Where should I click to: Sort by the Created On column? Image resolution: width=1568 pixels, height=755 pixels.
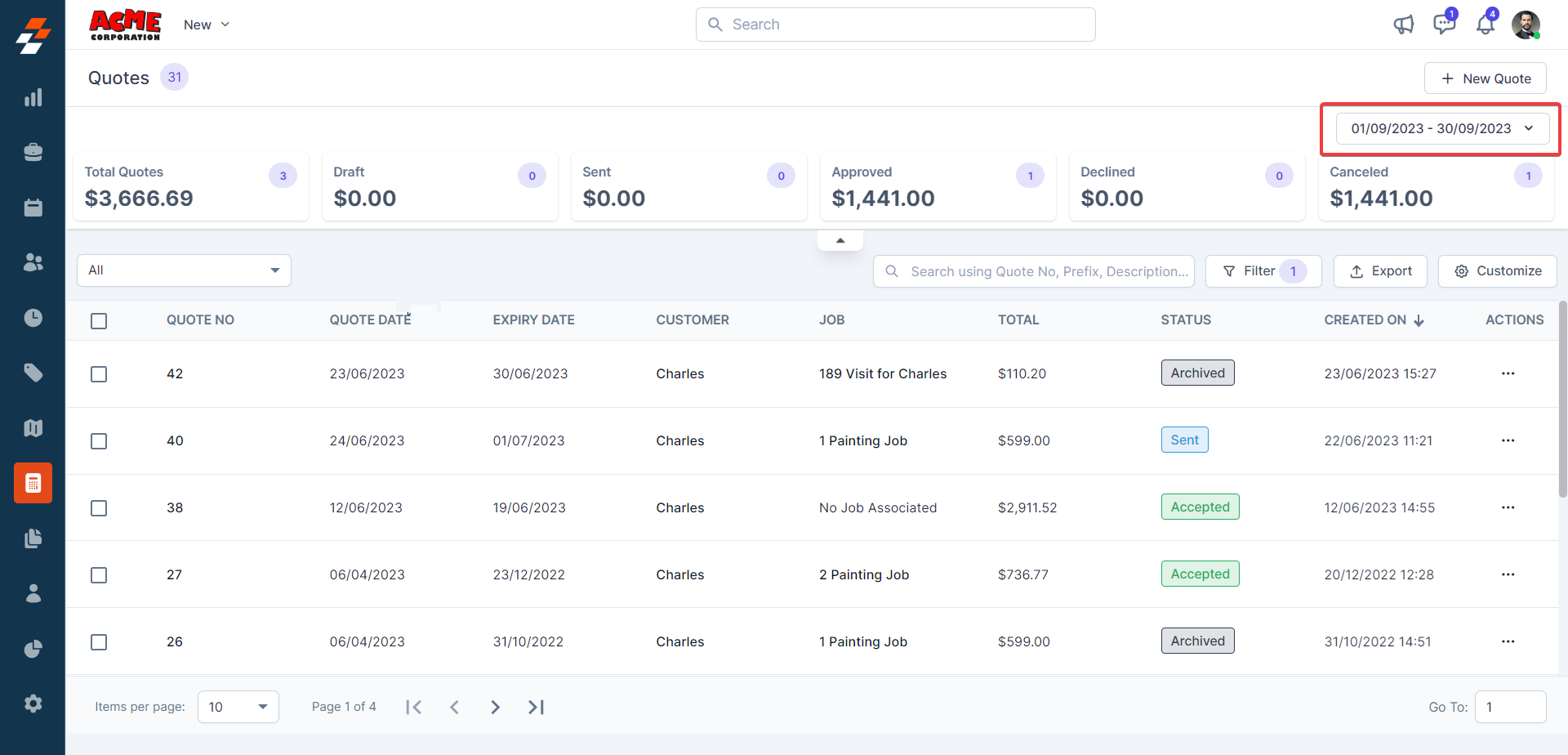click(x=1373, y=320)
